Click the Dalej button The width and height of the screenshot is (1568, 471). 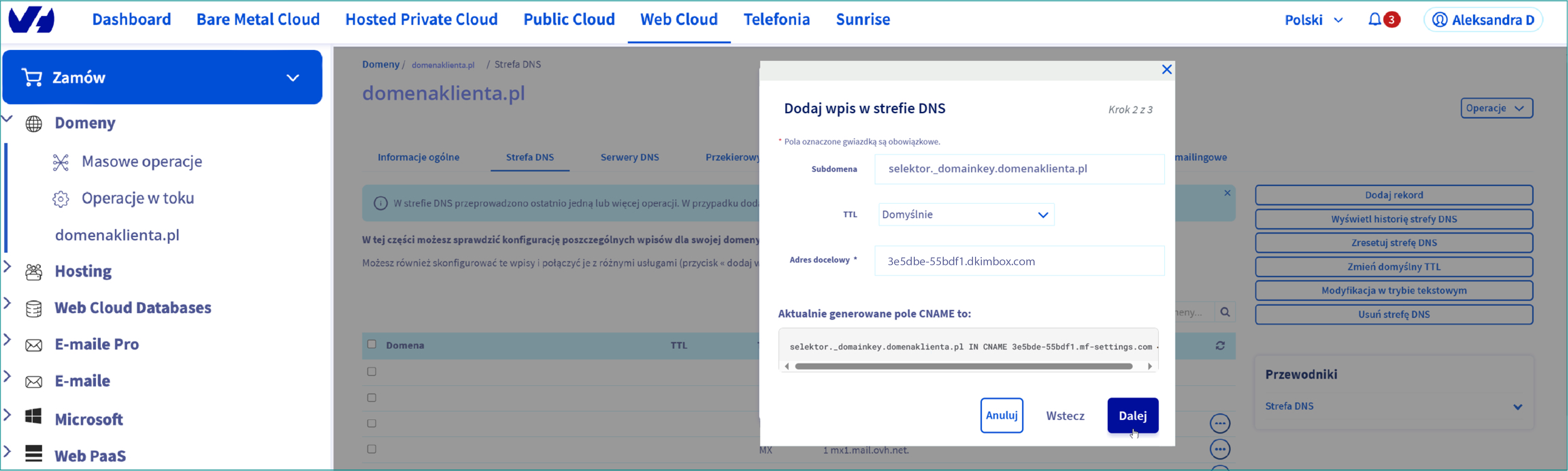(x=1132, y=416)
